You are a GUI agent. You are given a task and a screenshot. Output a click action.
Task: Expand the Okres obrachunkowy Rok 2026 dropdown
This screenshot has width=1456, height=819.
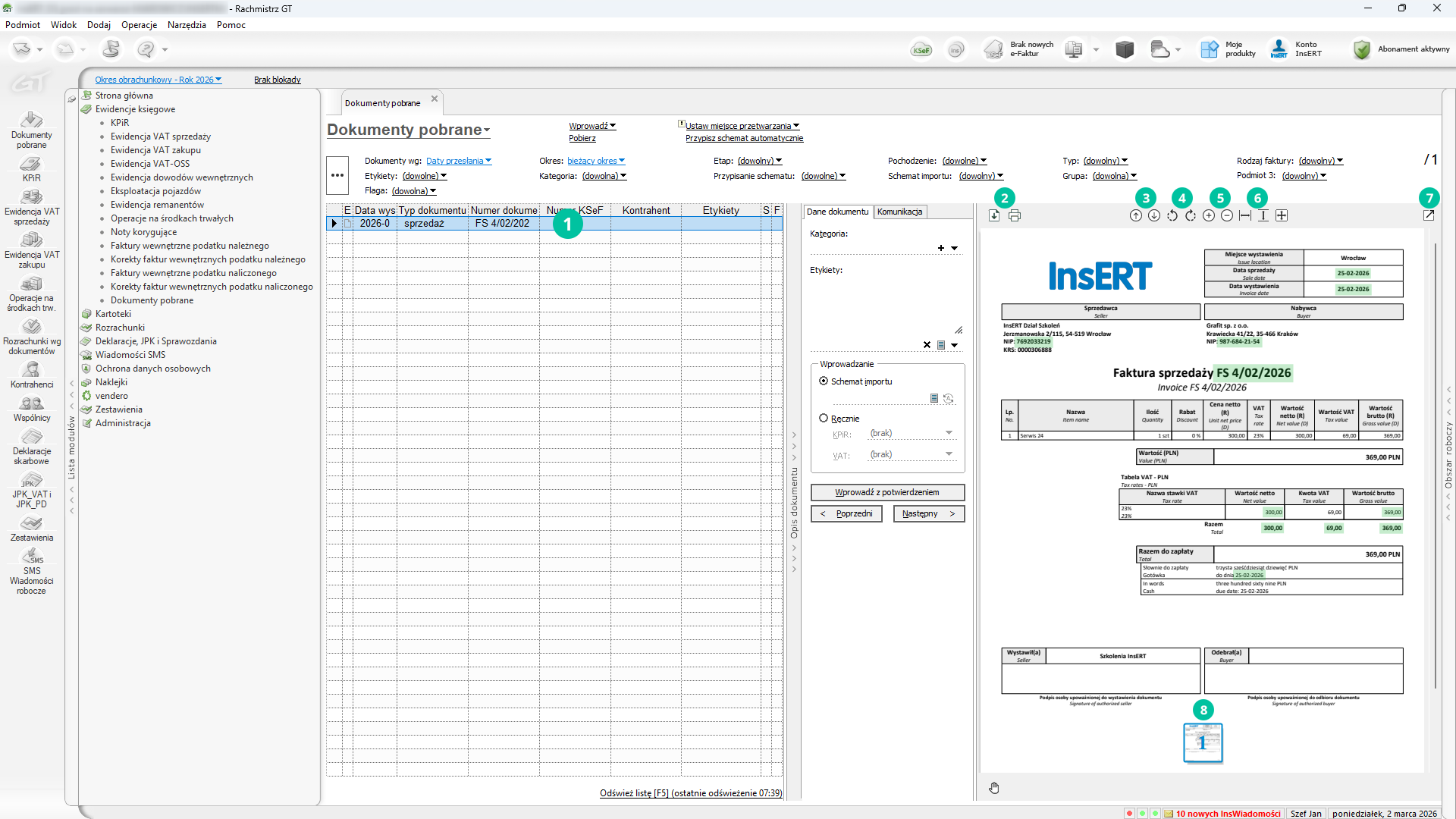pos(158,80)
